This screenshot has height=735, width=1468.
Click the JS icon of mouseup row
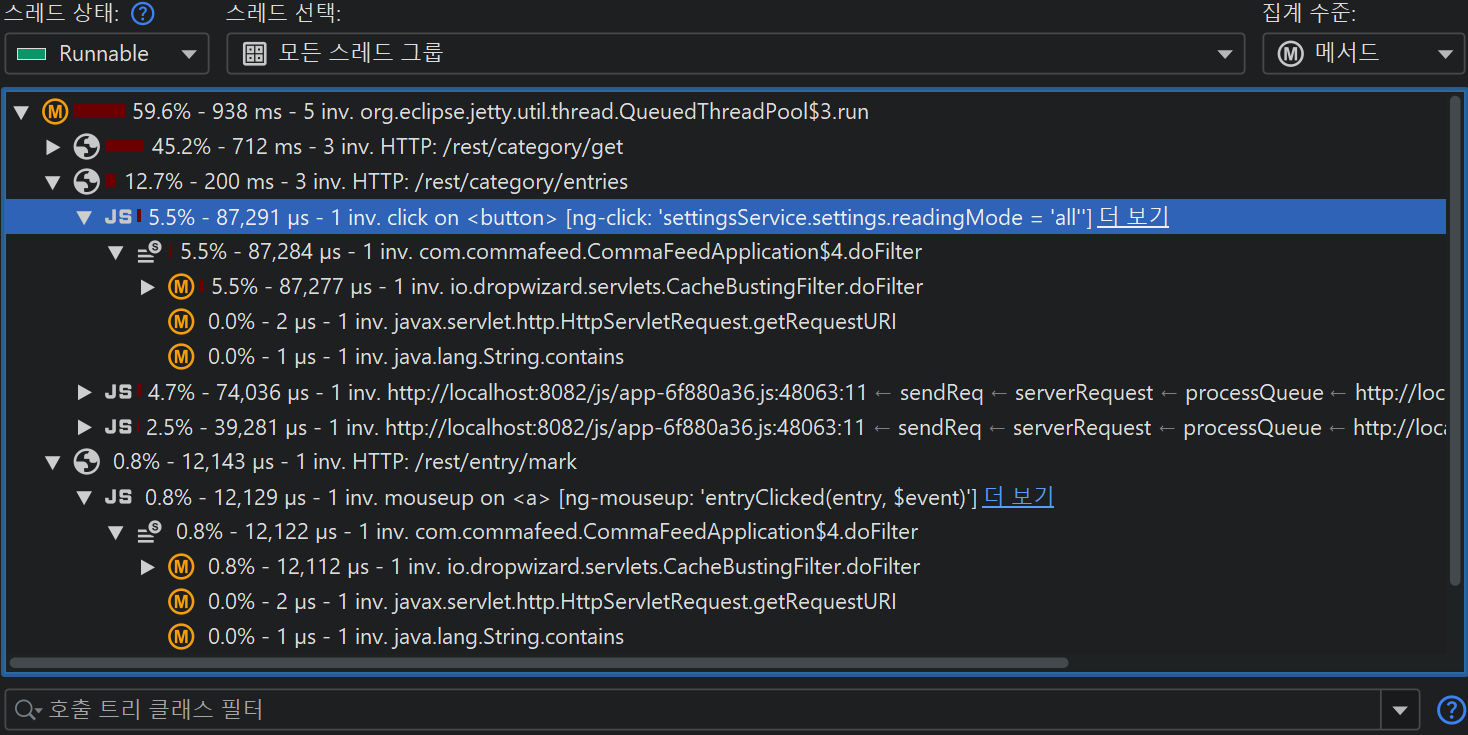pyautogui.click(x=118, y=497)
